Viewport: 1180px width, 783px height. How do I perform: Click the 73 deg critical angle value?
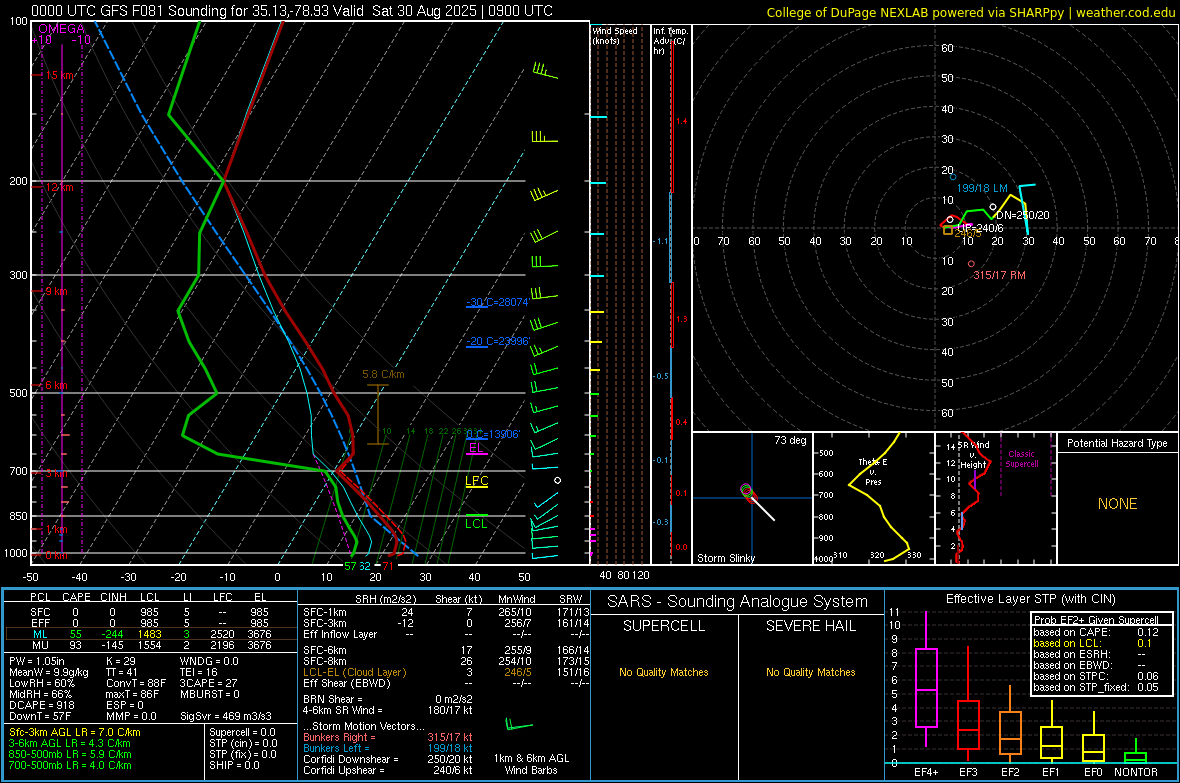(x=790, y=440)
